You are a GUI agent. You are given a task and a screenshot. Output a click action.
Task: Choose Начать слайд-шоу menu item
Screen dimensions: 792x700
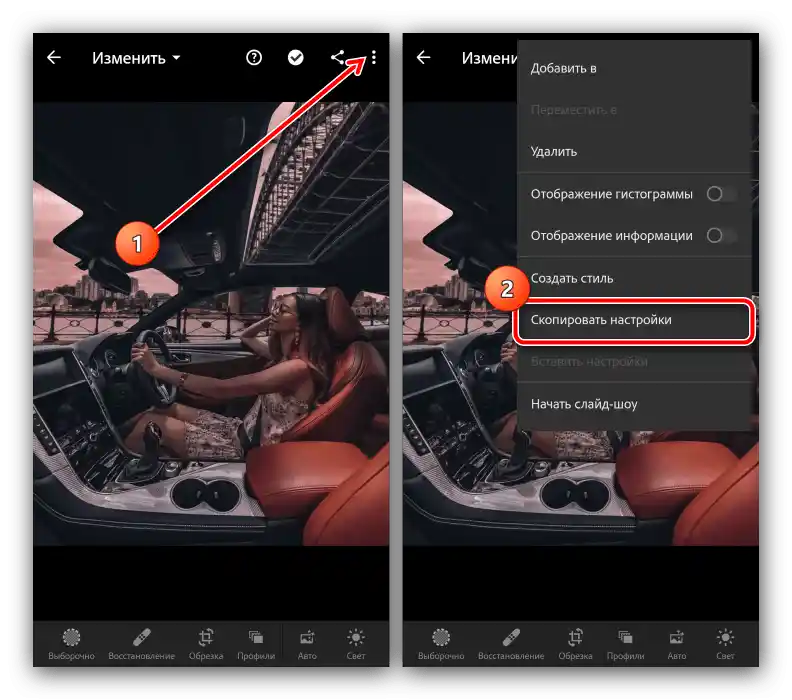click(634, 404)
